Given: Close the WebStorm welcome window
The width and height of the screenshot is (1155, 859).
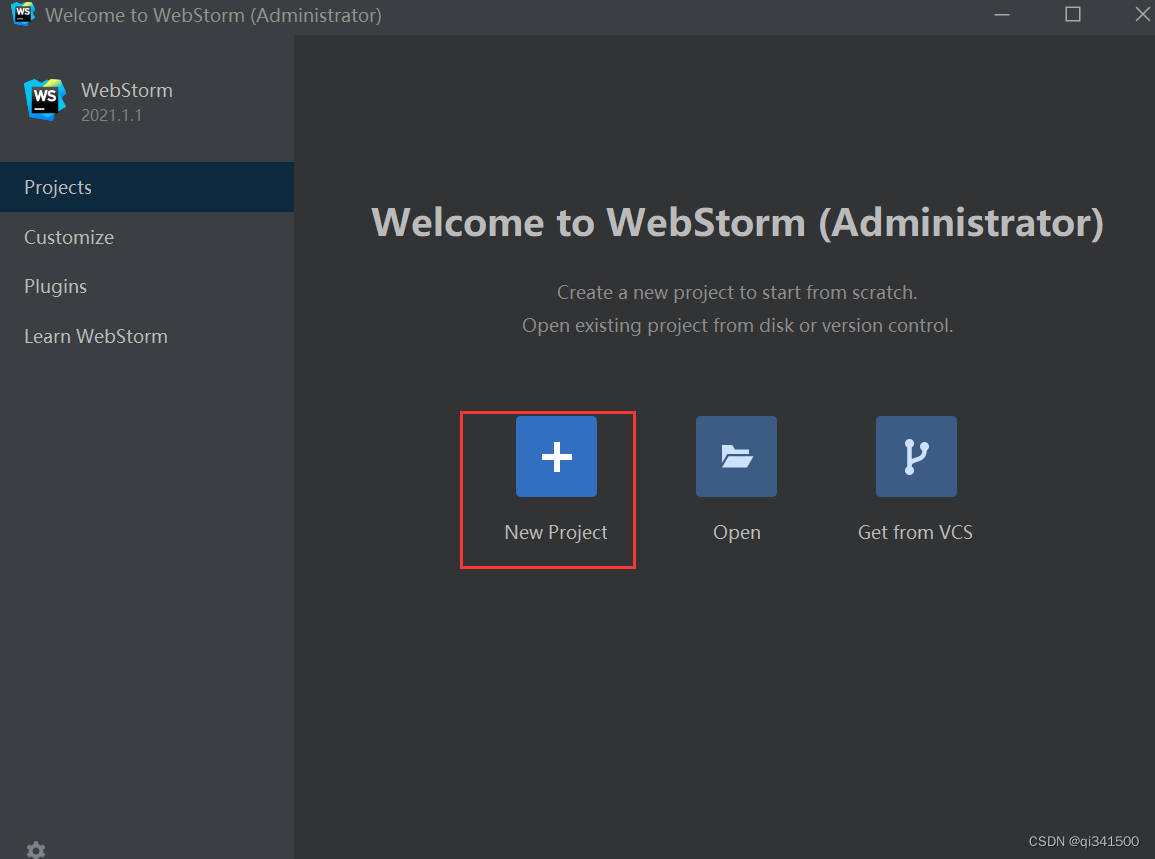Looking at the screenshot, I should click(x=1142, y=15).
